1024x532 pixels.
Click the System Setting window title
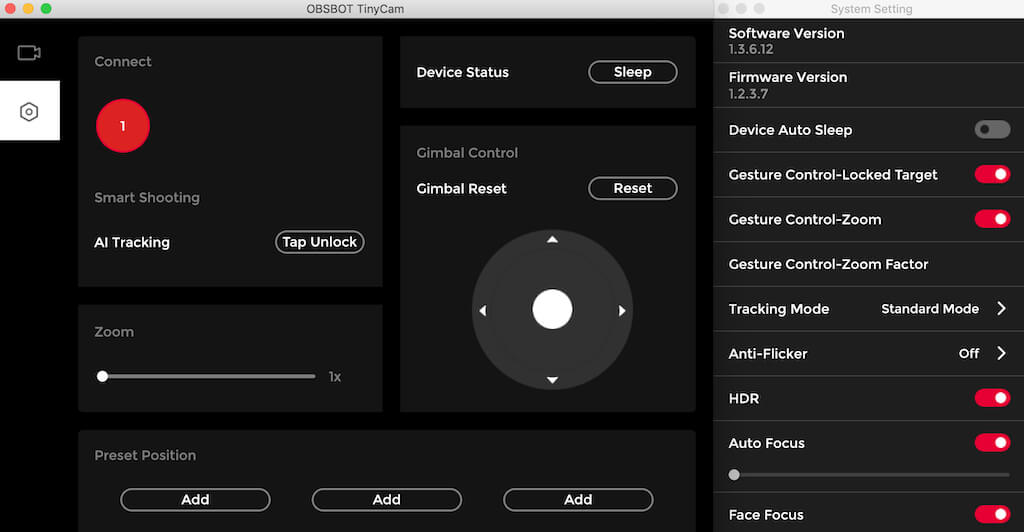(871, 9)
